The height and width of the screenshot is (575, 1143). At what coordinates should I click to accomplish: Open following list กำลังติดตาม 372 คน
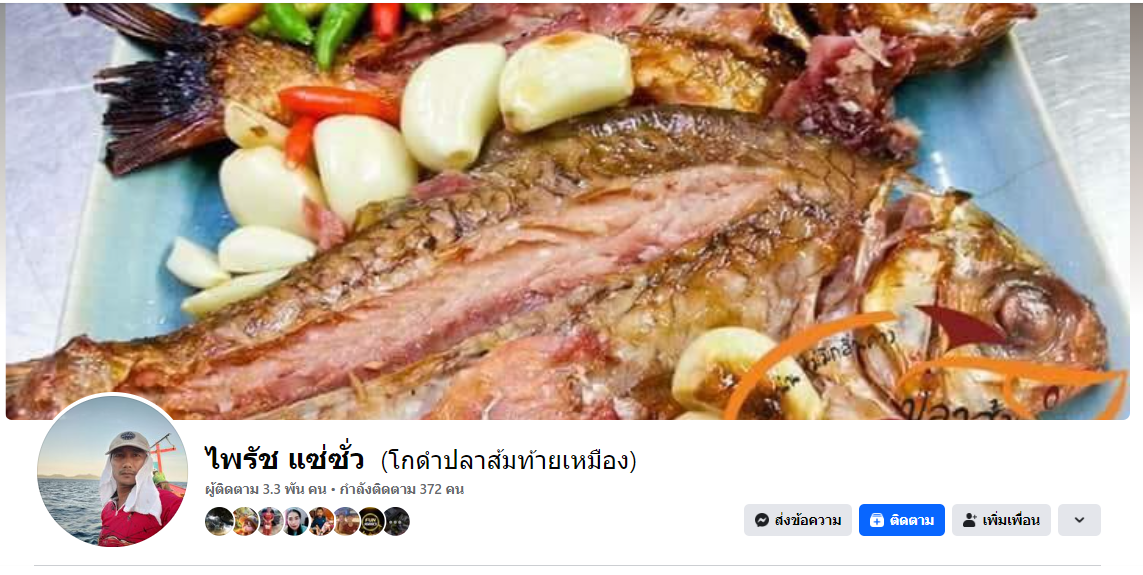point(402,489)
